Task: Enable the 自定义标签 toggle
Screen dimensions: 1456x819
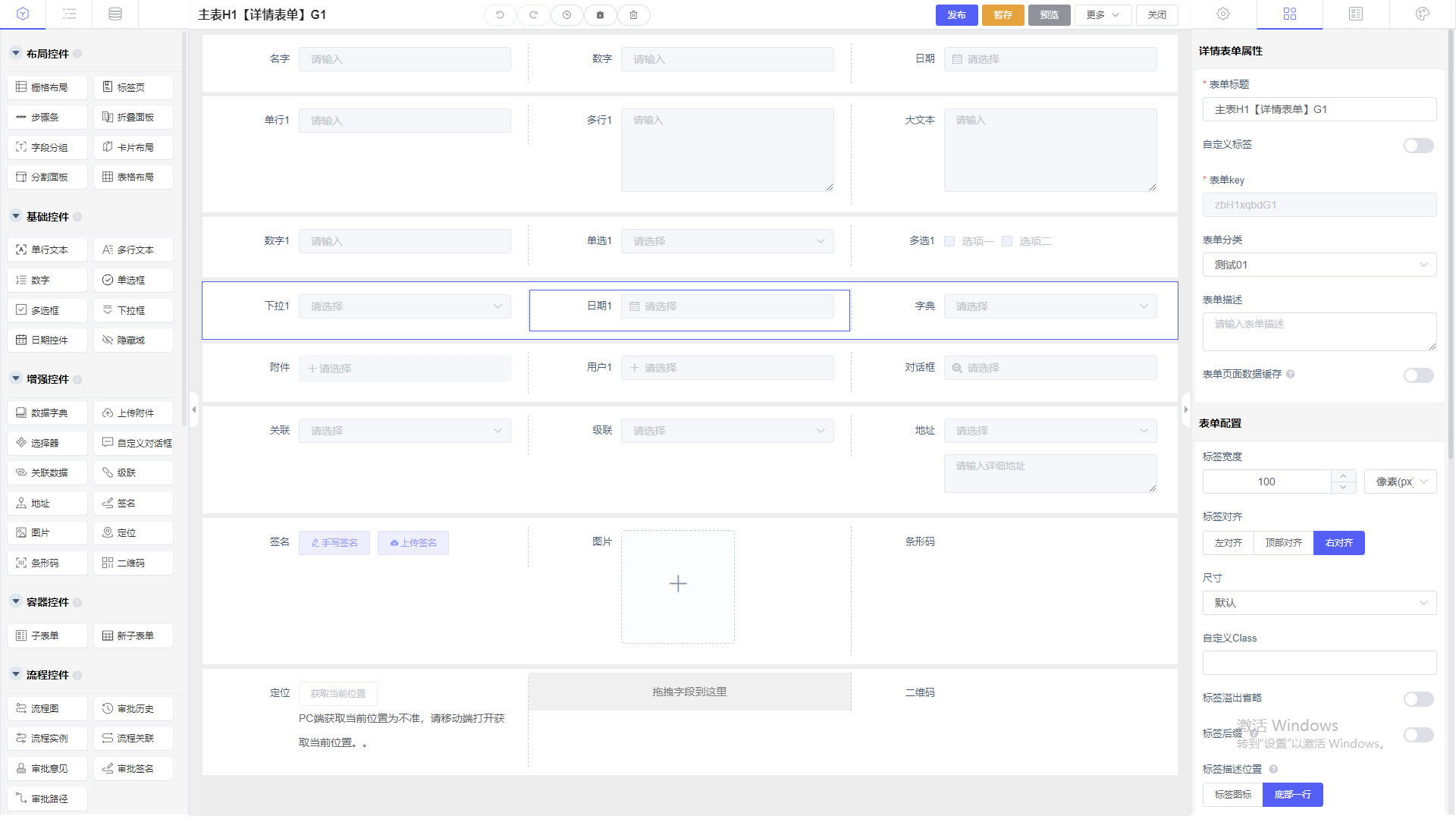Action: click(1418, 145)
